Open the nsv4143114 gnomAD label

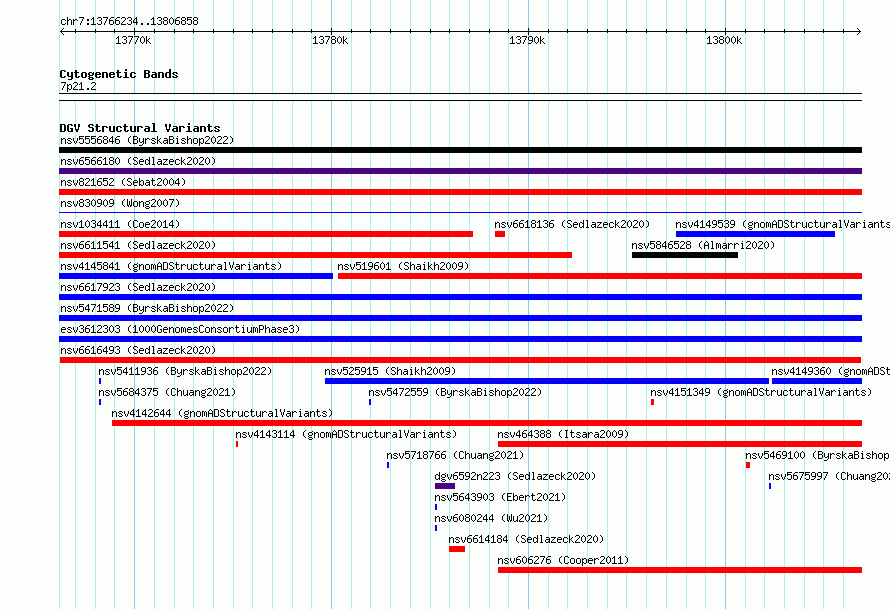click(346, 434)
